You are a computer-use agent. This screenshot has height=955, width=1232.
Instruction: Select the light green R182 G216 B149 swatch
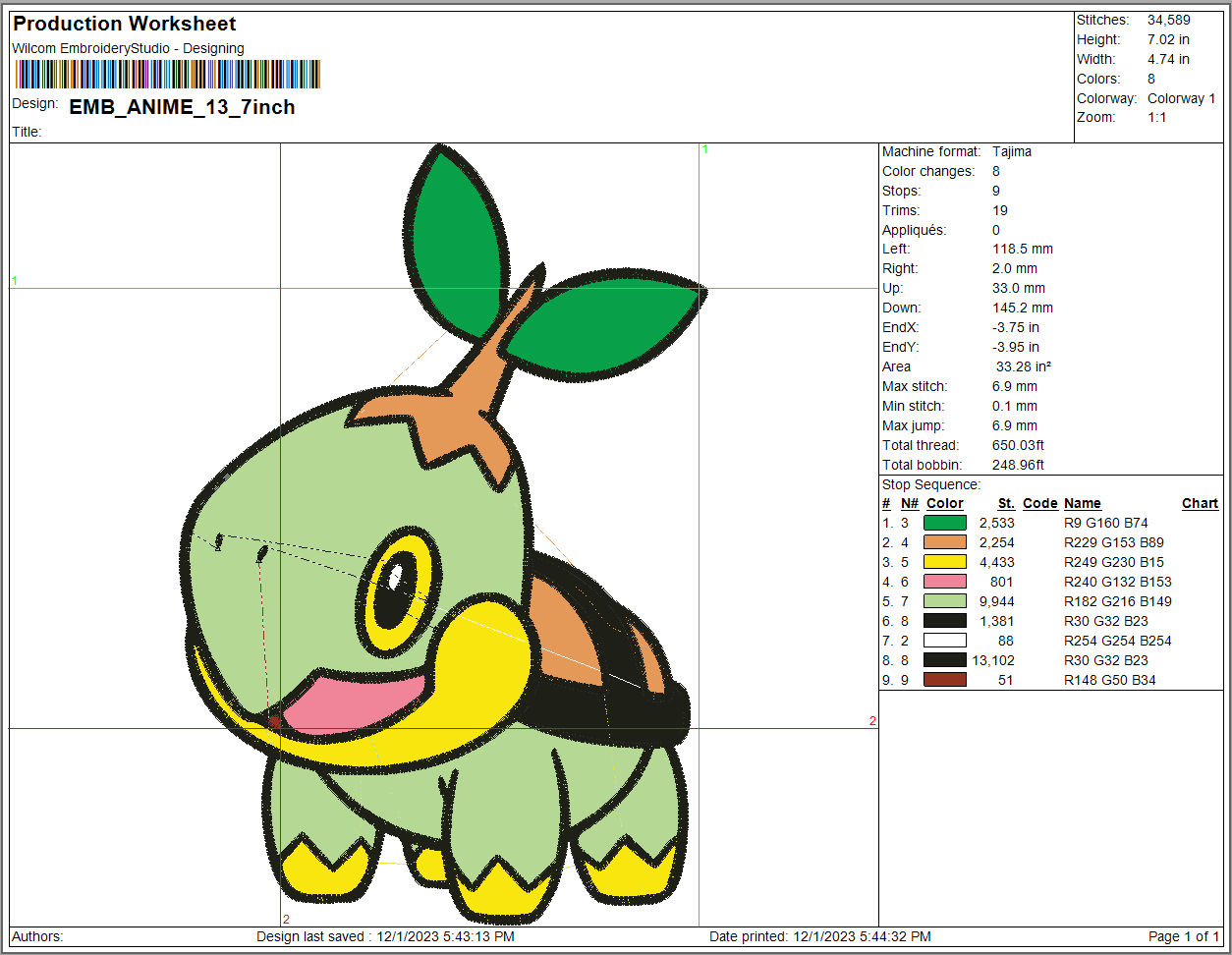(944, 601)
